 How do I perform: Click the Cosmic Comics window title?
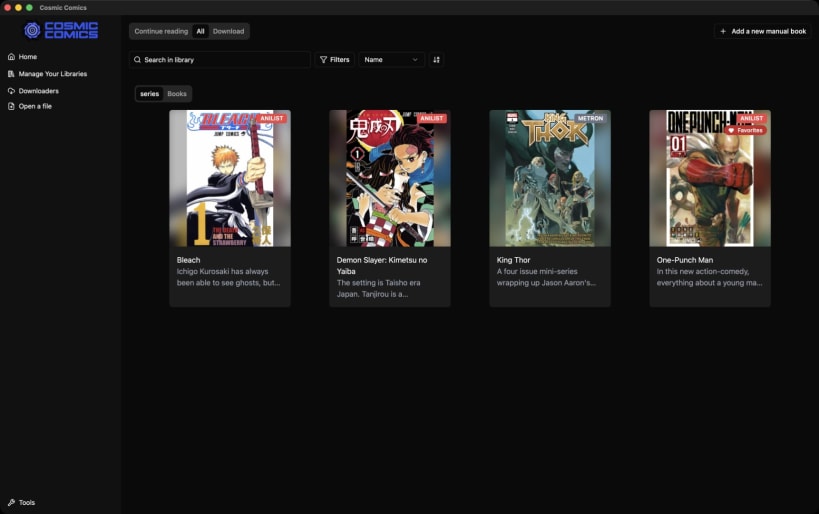tap(63, 7)
